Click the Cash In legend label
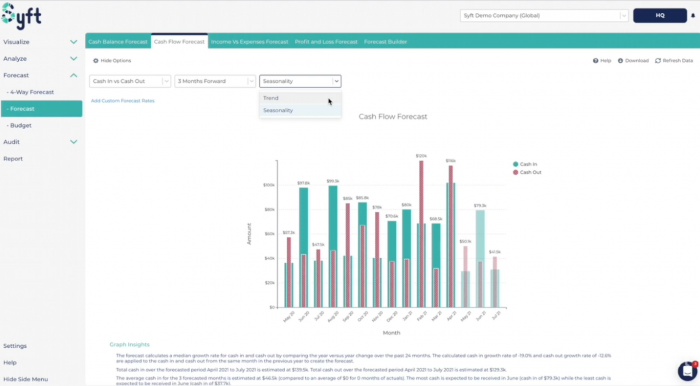 point(529,164)
